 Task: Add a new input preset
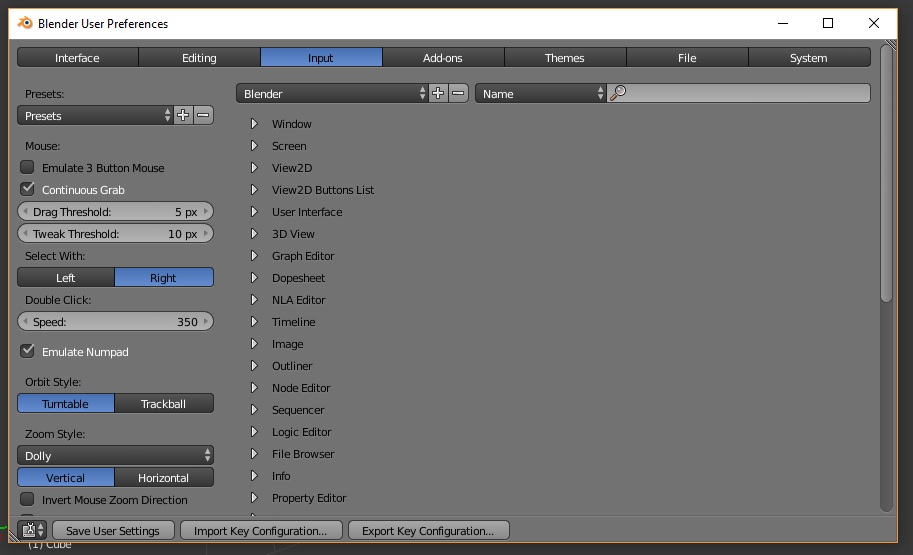click(183, 115)
